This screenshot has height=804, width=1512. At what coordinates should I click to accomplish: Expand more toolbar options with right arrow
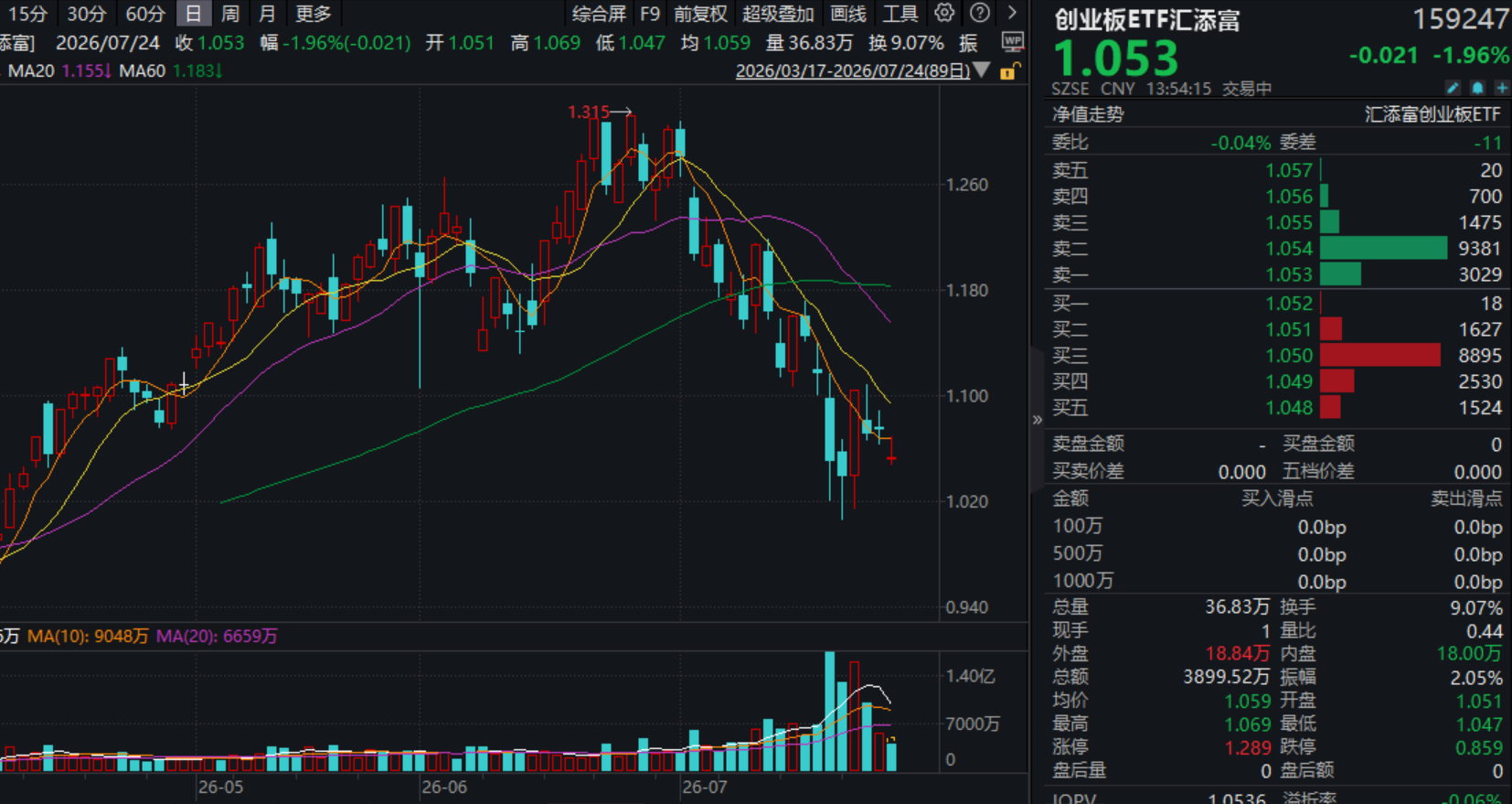pos(1012,13)
